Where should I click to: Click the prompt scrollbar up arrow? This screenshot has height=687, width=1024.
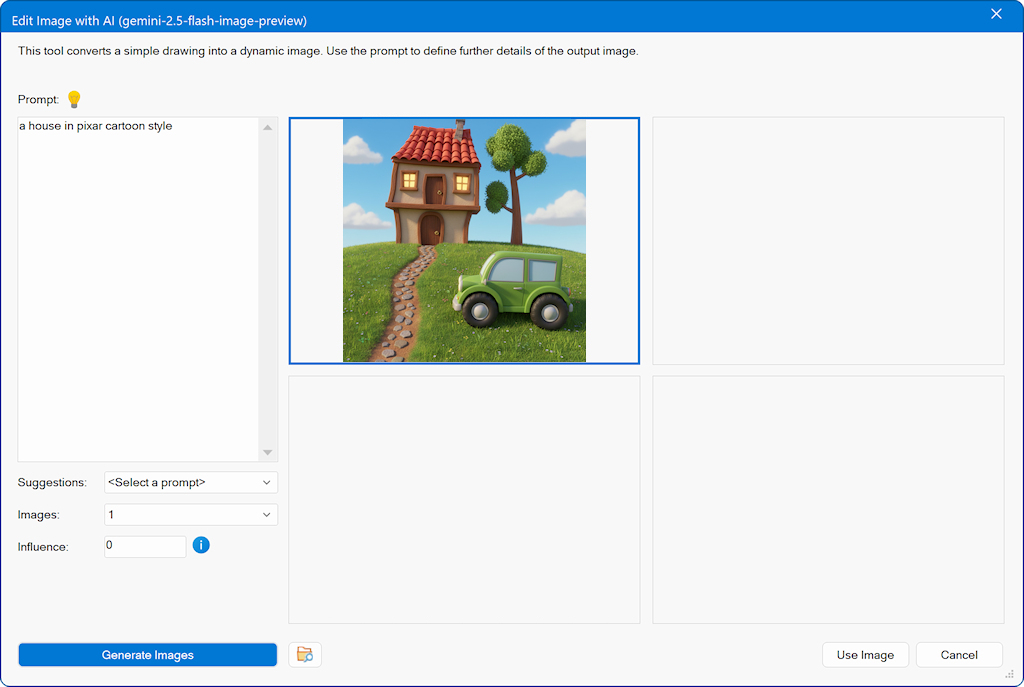(x=268, y=127)
